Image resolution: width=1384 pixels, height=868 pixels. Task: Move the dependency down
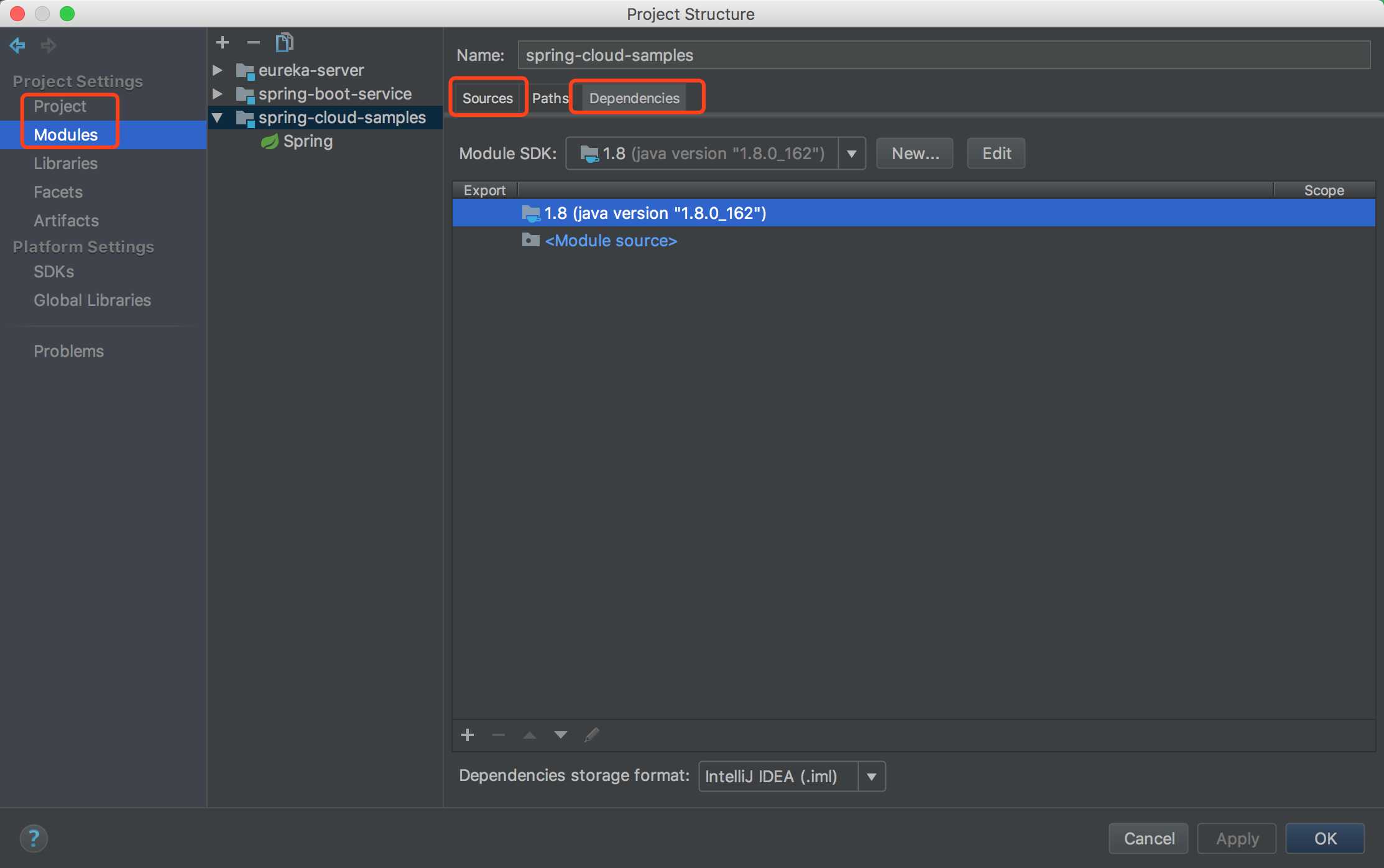[x=561, y=735]
